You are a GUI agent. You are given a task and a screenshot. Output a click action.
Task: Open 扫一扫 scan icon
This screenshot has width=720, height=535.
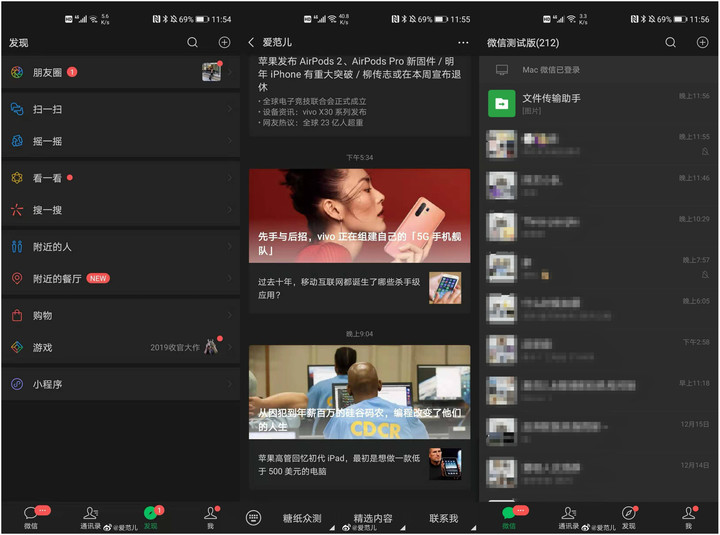[17, 109]
